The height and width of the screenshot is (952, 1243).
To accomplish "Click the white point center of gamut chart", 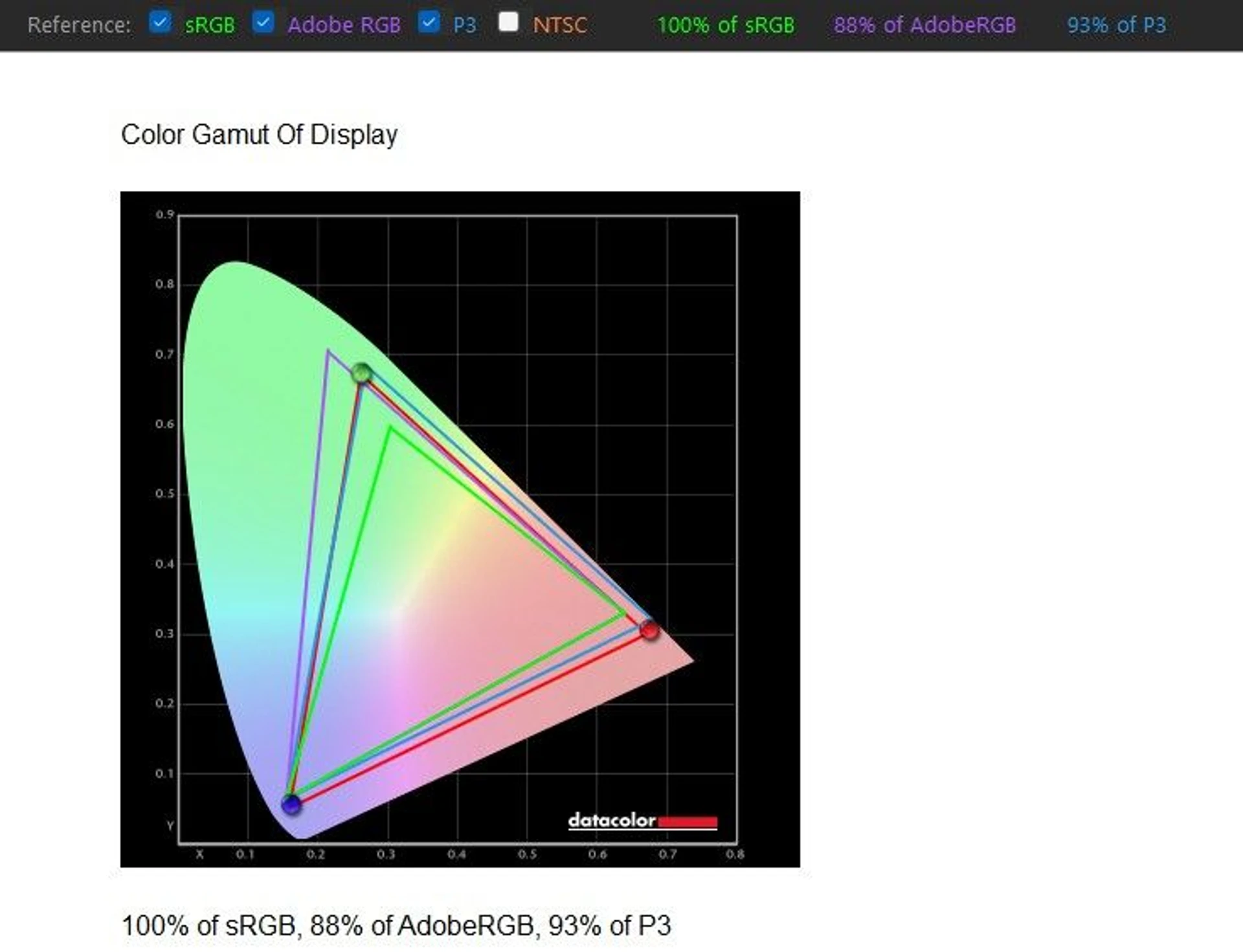I will pyautogui.click(x=396, y=613).
